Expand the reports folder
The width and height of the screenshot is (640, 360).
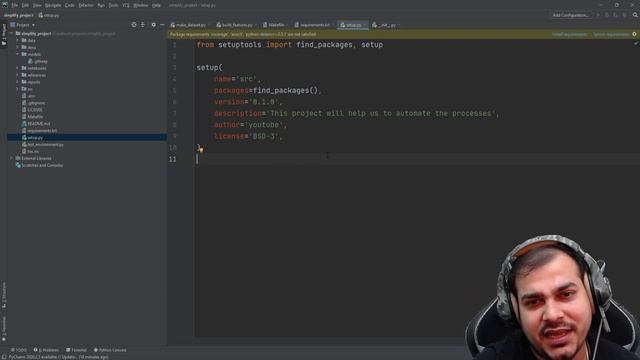click(17, 82)
